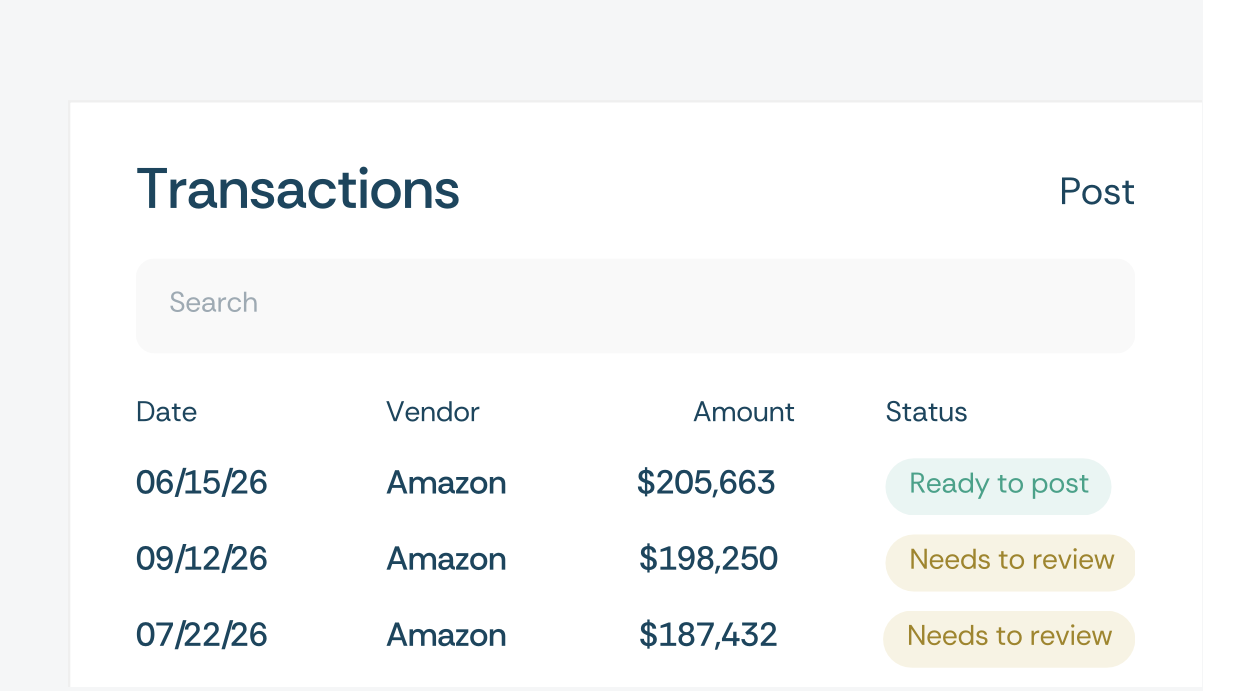Image resolution: width=1240 pixels, height=692 pixels.
Task: Click the $187,432 amount
Action: (708, 635)
